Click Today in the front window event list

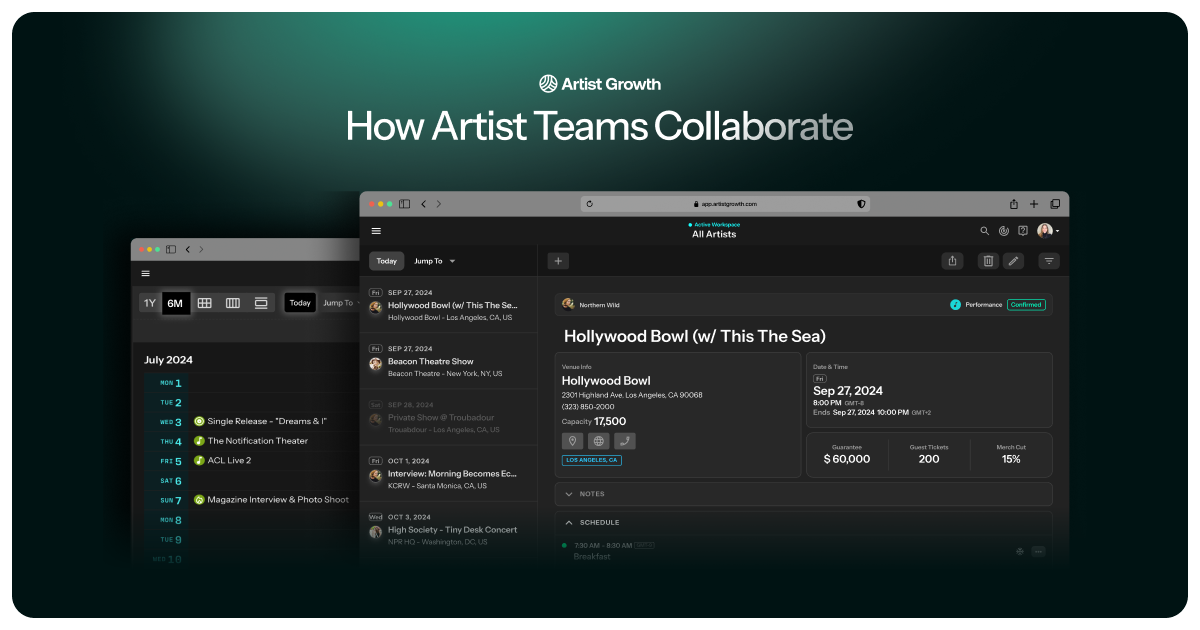(387, 261)
